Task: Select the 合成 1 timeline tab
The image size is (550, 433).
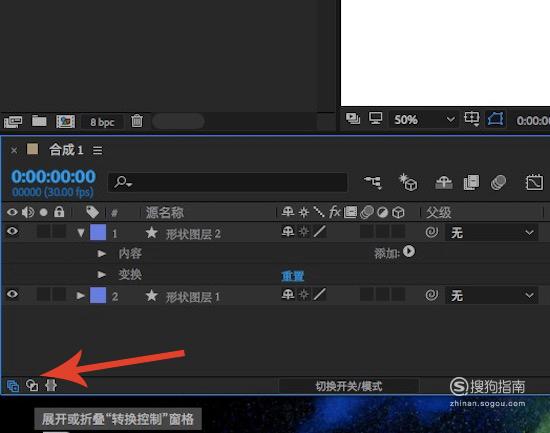Action: click(66, 150)
